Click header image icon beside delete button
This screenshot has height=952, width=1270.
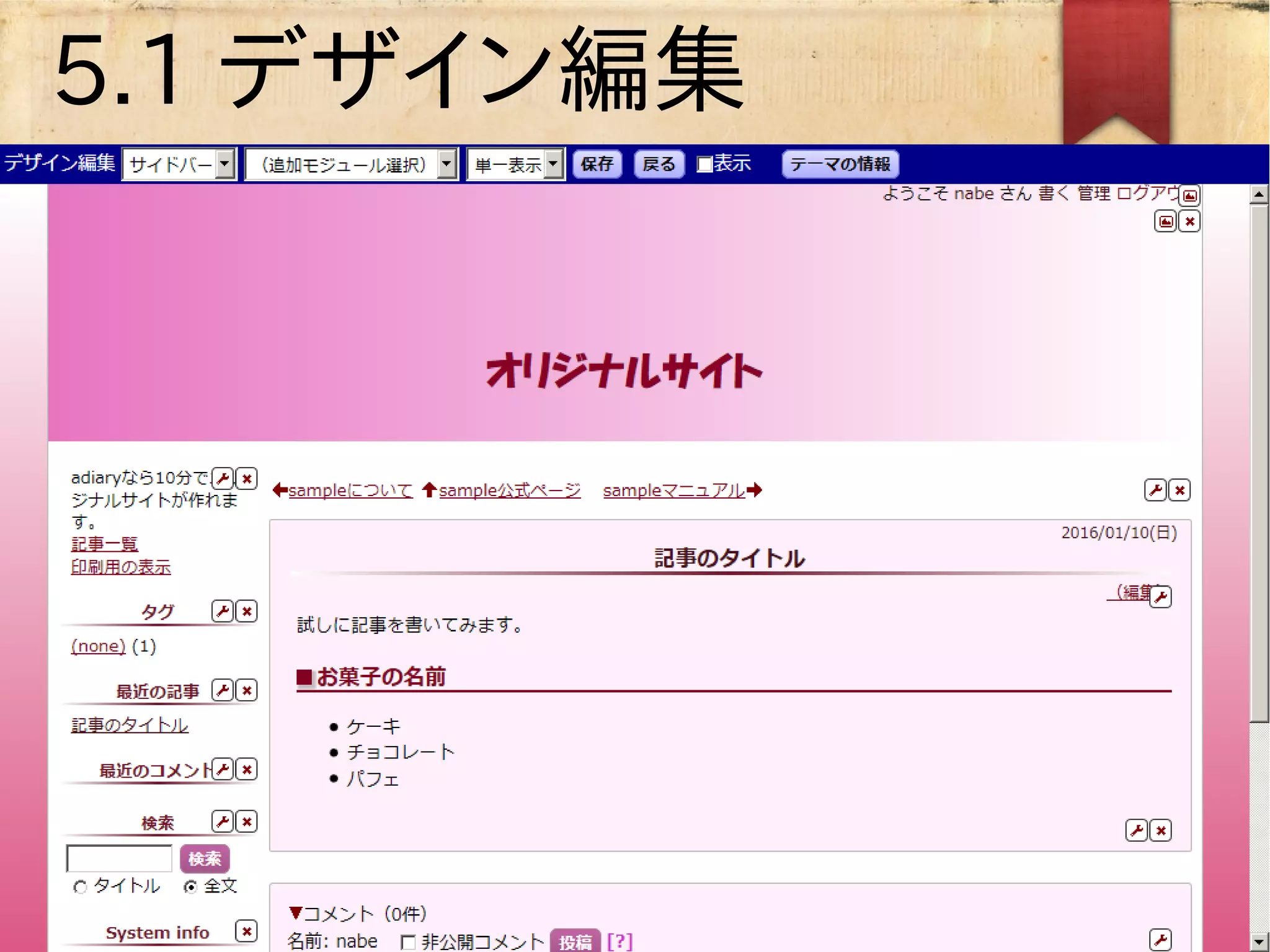point(1166,221)
